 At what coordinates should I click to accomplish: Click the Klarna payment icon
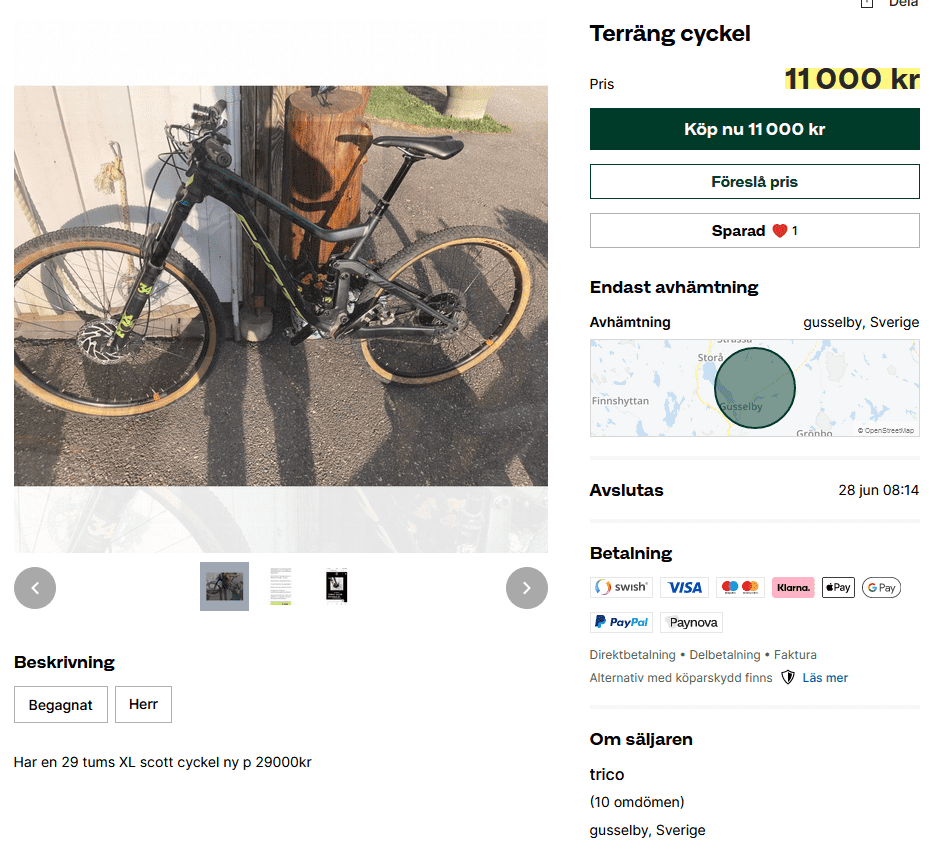pos(793,588)
